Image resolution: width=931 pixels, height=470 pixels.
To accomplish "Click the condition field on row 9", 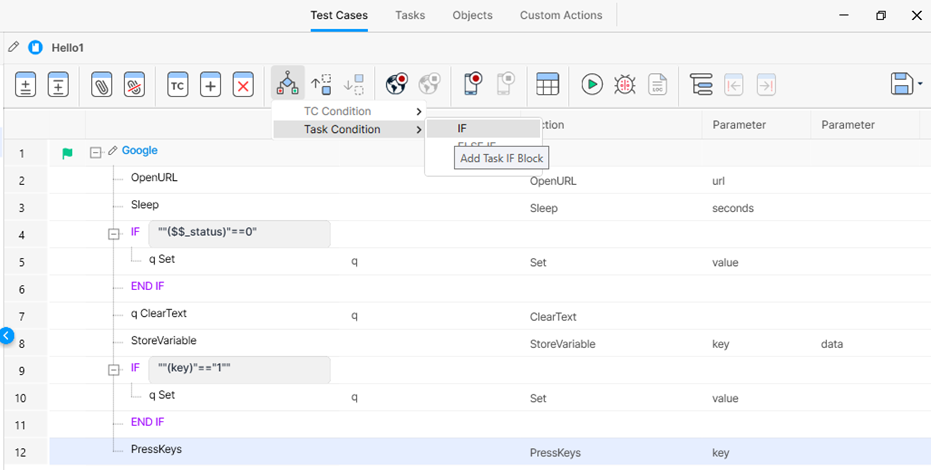I will click(238, 369).
